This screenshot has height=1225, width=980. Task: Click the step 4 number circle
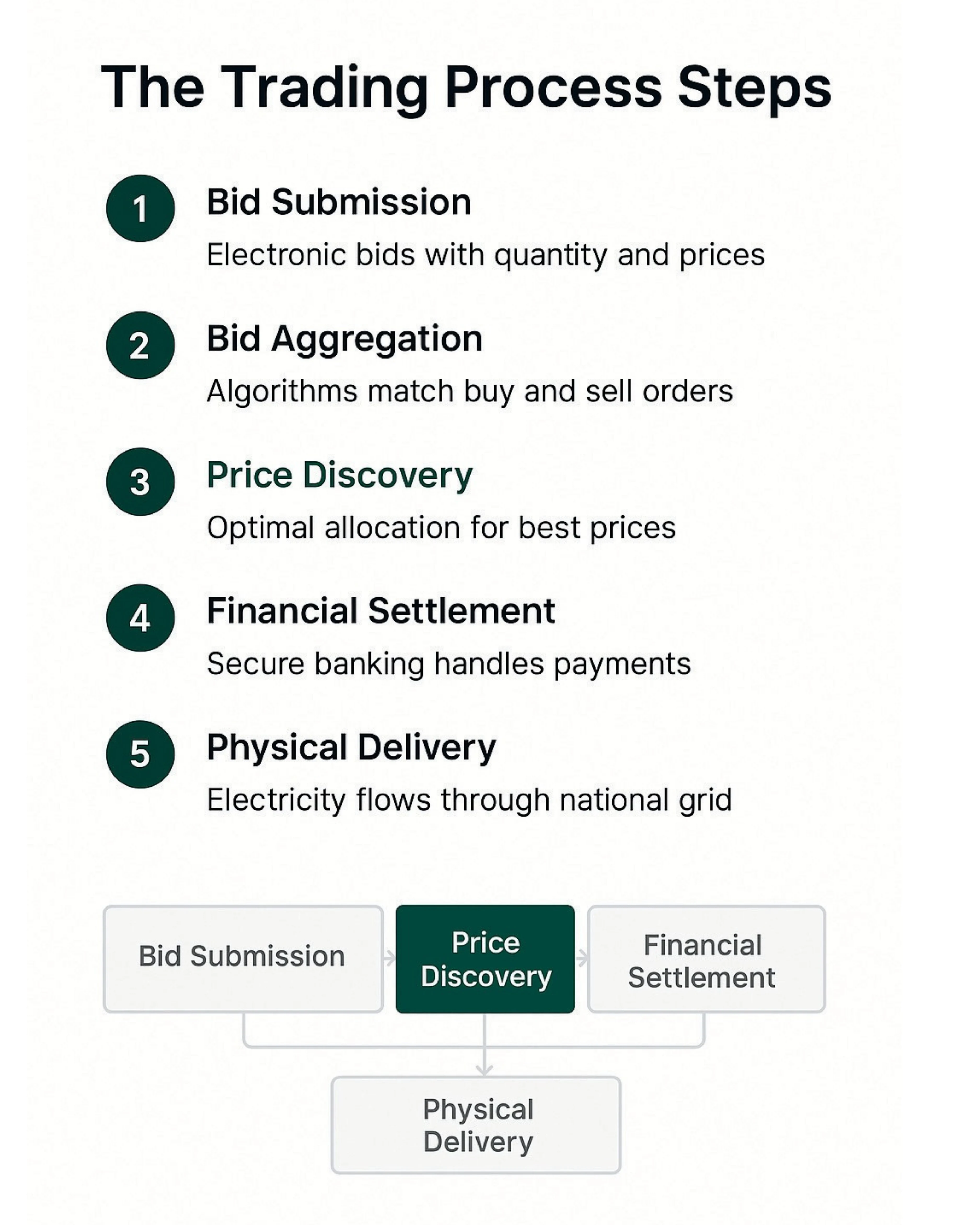click(x=140, y=618)
